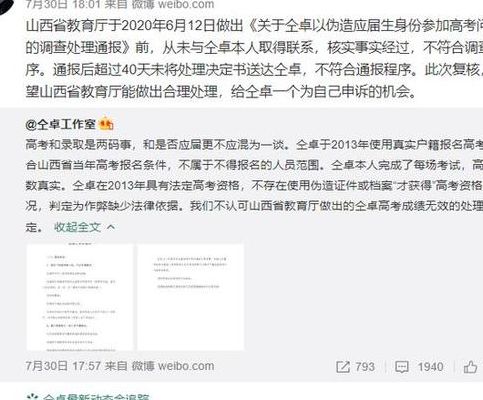
Task: Click the 收起全文 link text
Action: click(77, 227)
